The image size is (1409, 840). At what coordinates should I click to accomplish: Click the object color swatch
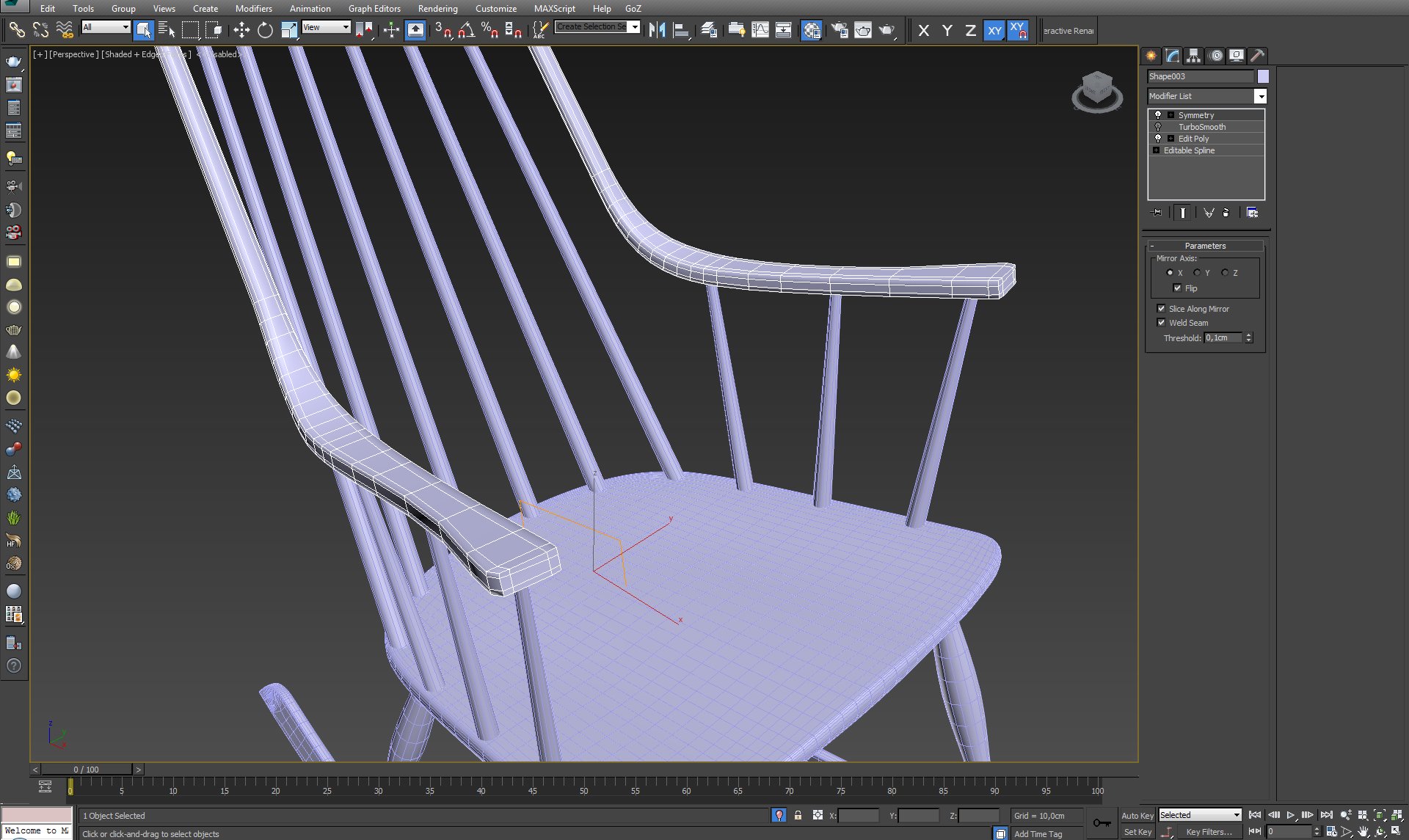[x=1263, y=76]
